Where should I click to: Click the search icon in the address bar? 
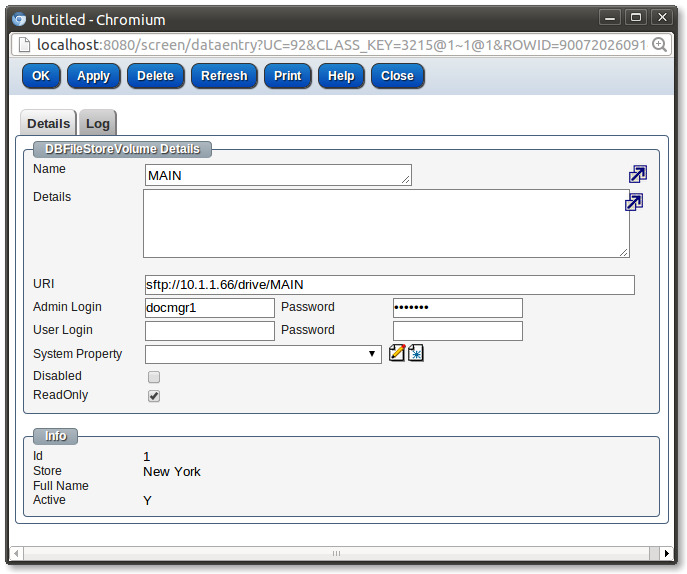pyautogui.click(x=659, y=45)
